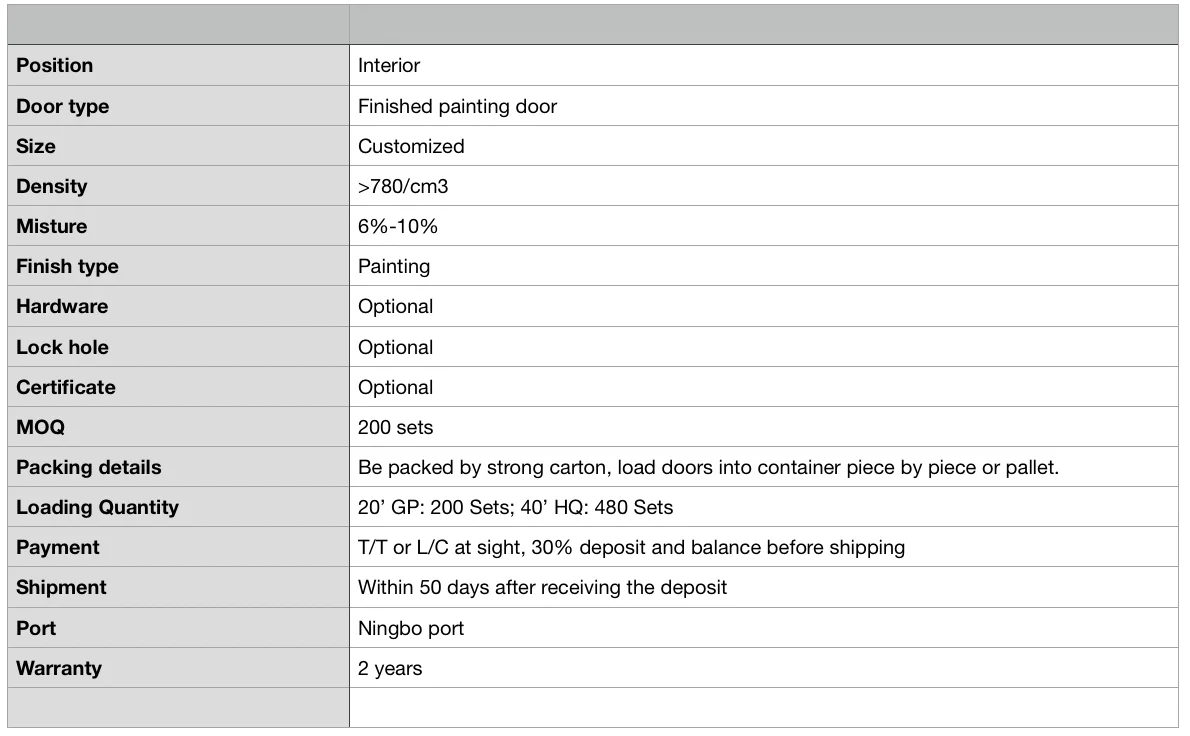Select the Hardware row's 'Optional' value

pyautogui.click(x=395, y=306)
